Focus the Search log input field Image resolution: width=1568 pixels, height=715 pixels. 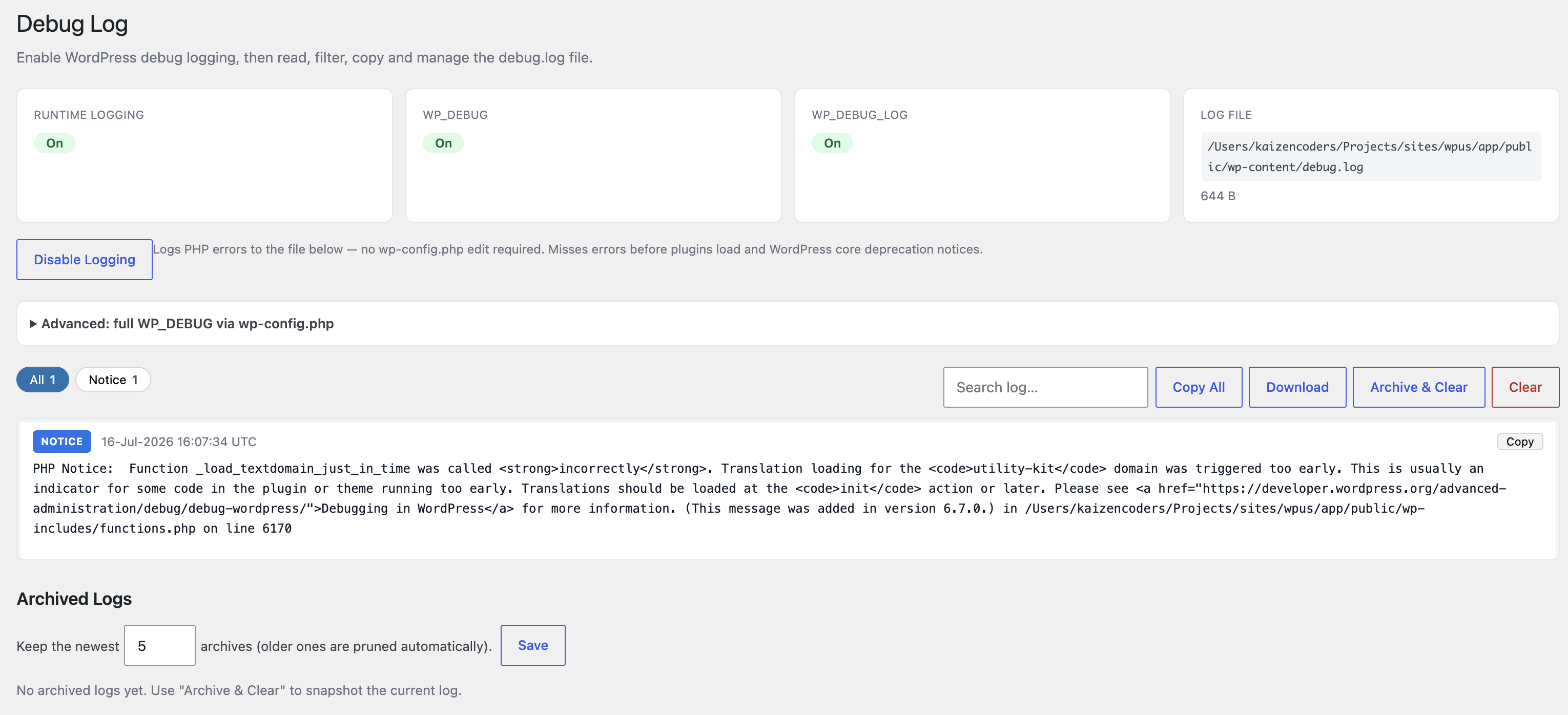pos(1045,387)
